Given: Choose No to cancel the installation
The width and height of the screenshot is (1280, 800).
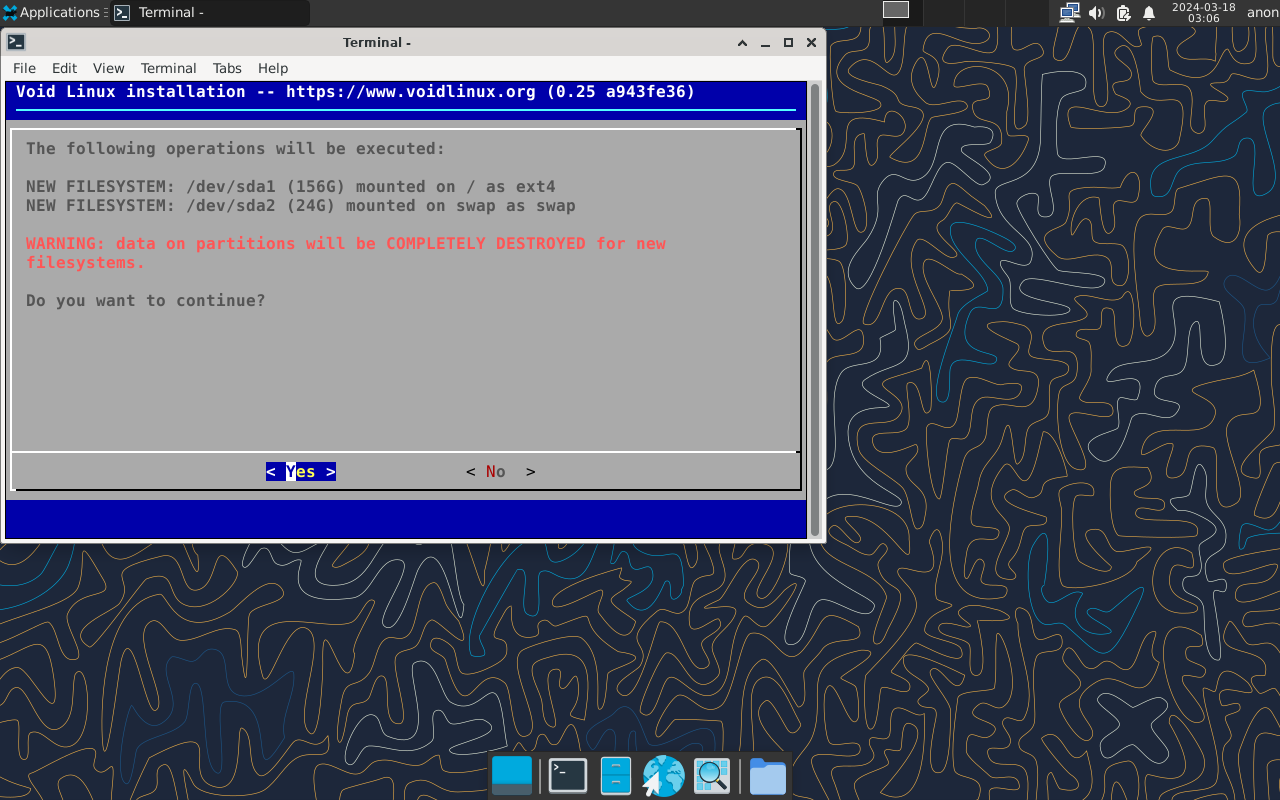Looking at the screenshot, I should (501, 472).
